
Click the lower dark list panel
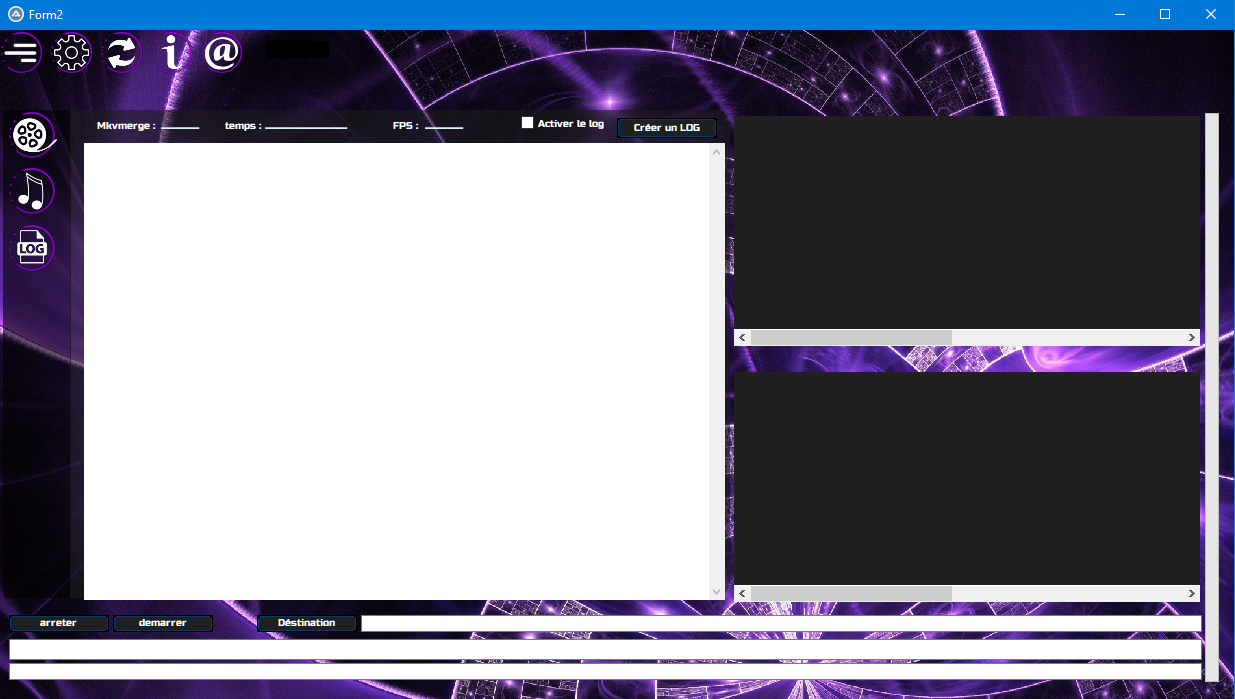[967, 478]
